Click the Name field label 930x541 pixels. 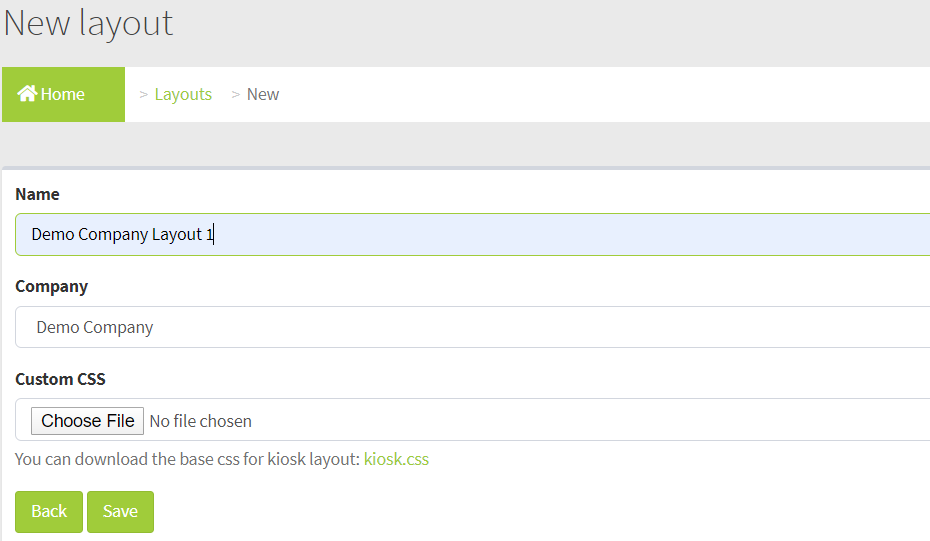pos(37,194)
